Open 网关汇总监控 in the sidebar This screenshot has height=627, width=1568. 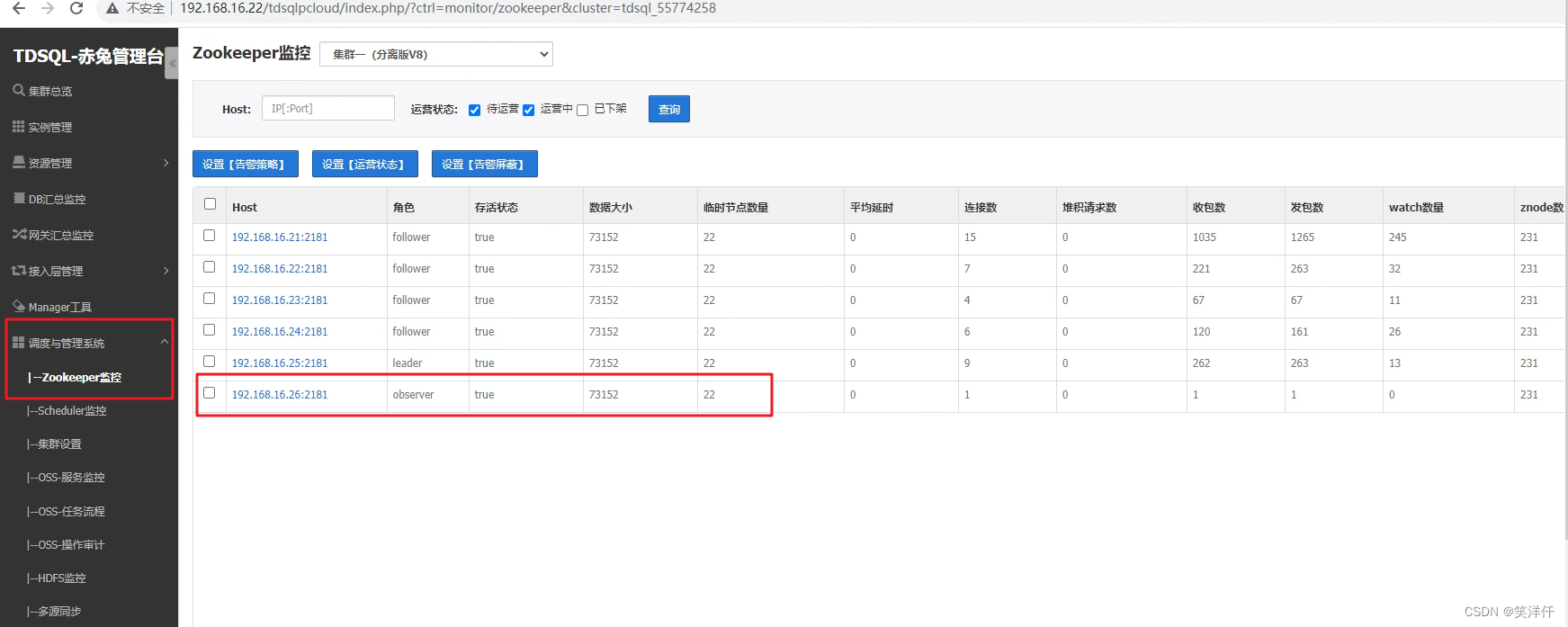[x=61, y=235]
